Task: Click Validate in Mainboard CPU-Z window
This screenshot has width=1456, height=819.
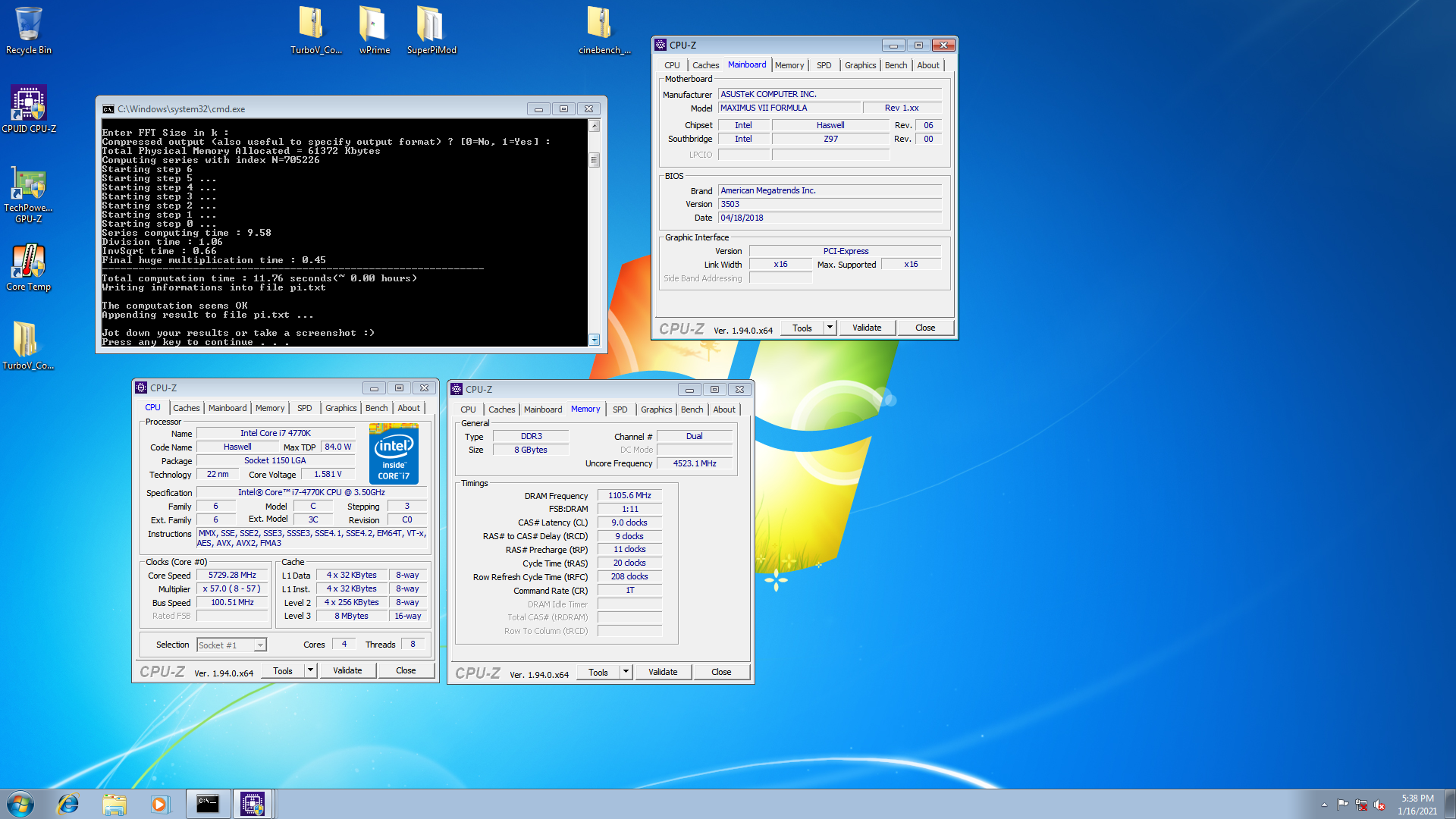Action: click(x=867, y=328)
